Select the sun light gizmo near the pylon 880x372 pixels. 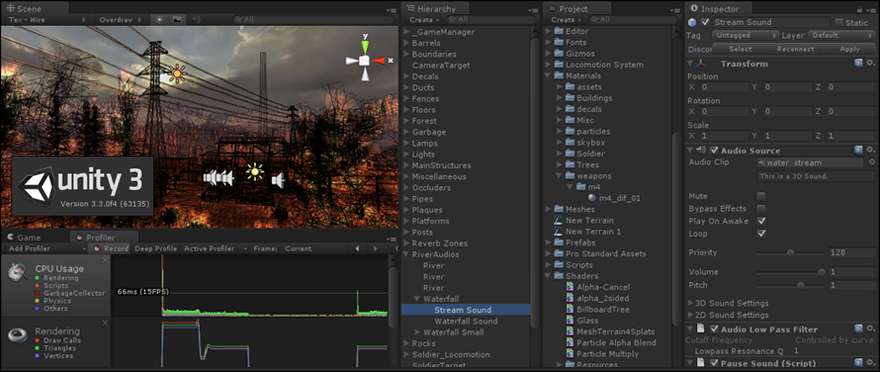click(x=177, y=74)
